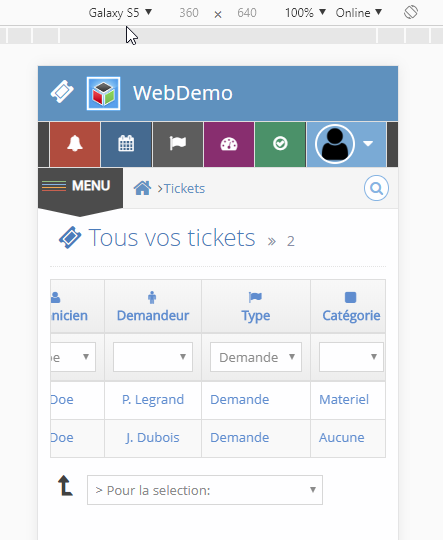This screenshot has height=540, width=443.
Task: Open the Galaxy S5 device dropdown
Action: tap(120, 13)
